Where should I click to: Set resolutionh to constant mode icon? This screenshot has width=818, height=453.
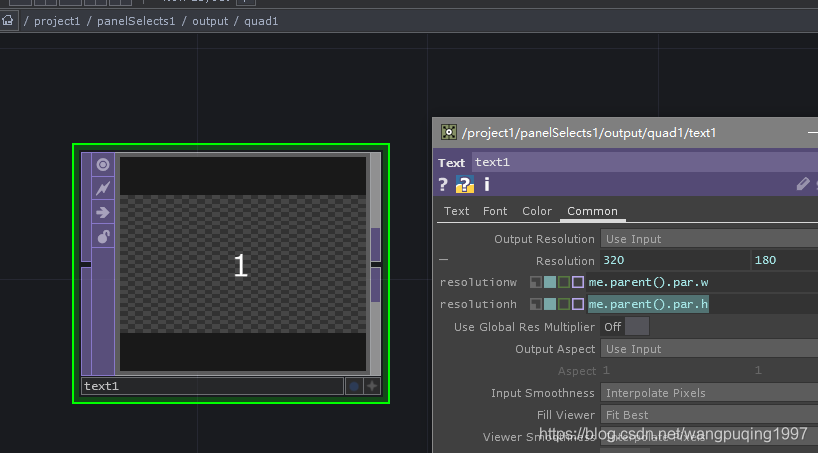click(536, 304)
